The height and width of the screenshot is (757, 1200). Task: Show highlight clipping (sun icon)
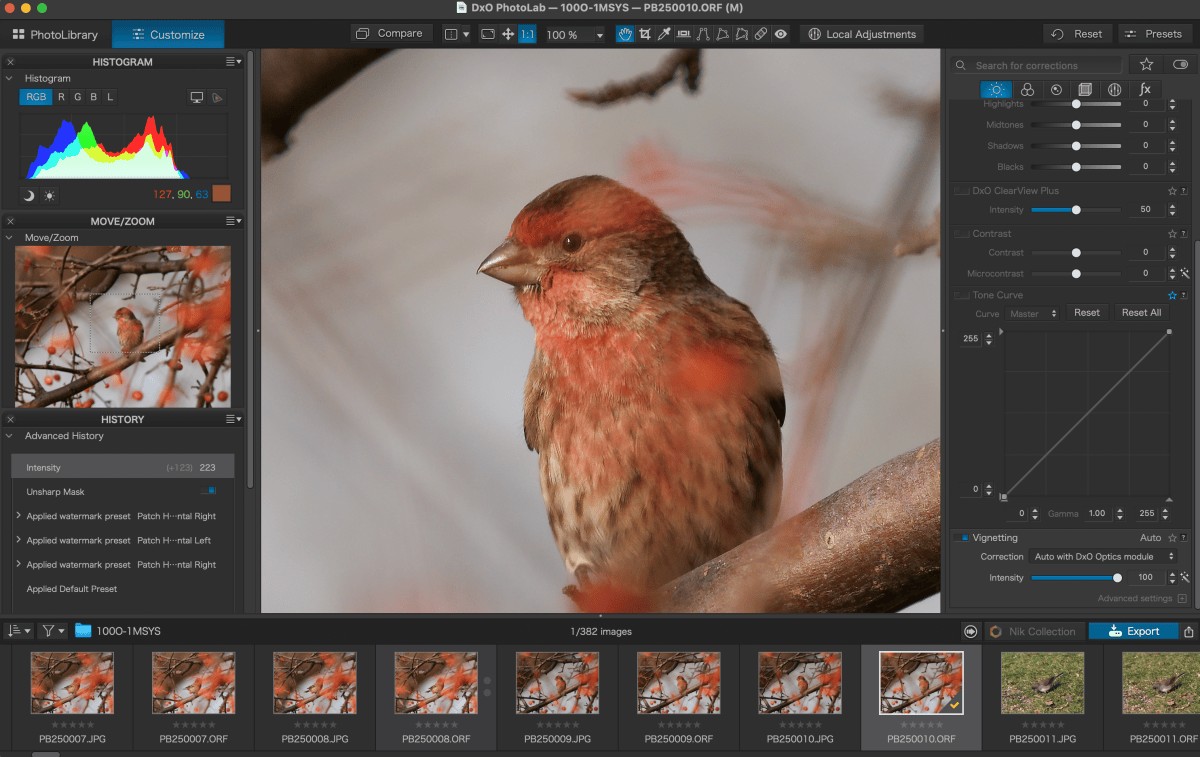click(x=49, y=195)
